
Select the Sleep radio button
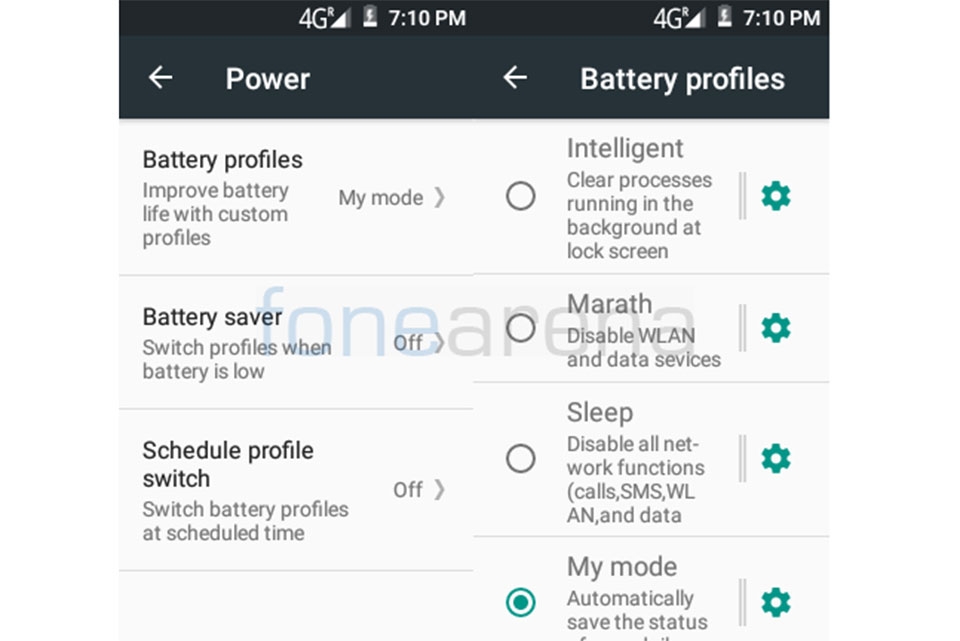tap(520, 459)
